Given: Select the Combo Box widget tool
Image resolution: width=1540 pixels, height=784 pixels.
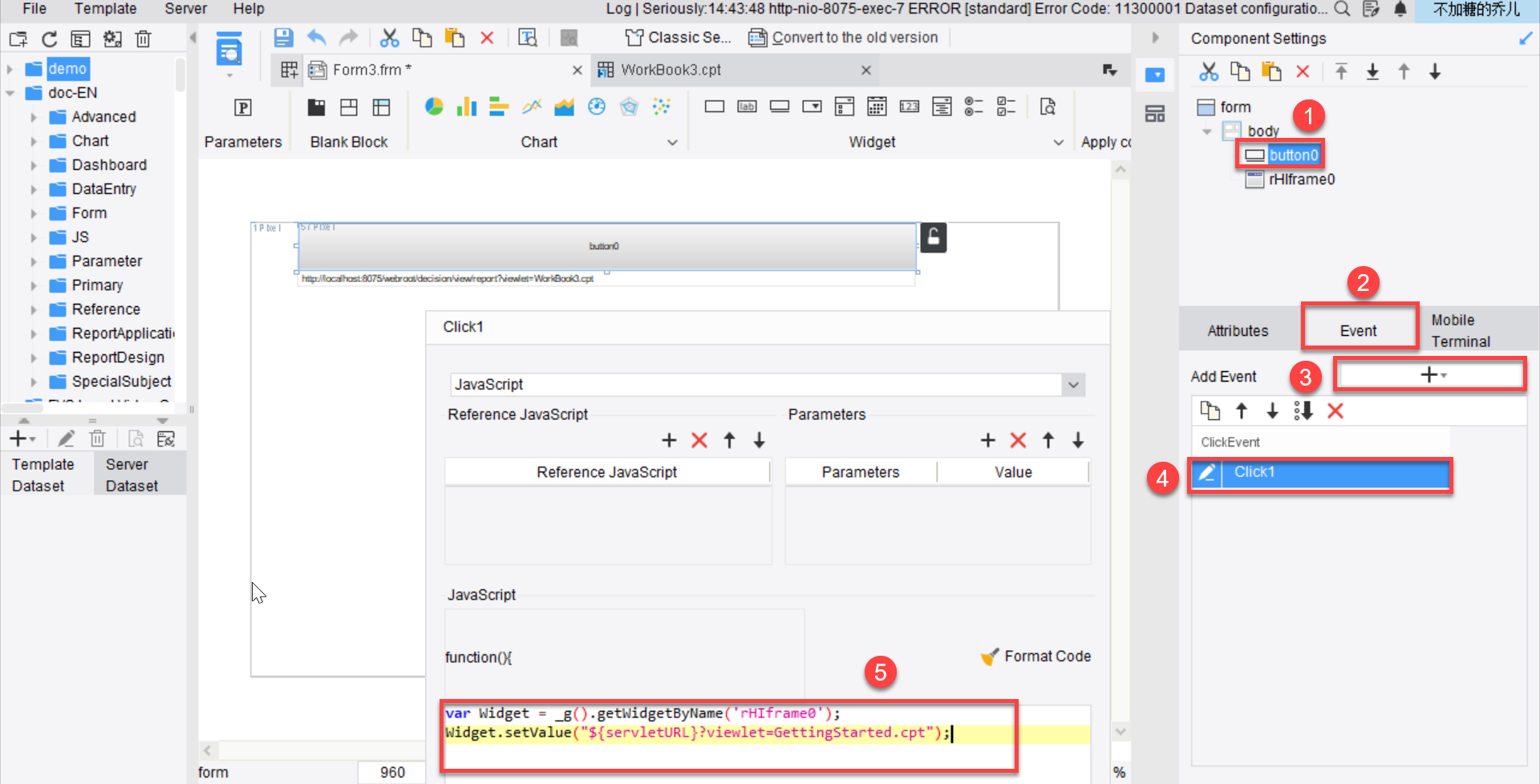Looking at the screenshot, I should click(812, 107).
